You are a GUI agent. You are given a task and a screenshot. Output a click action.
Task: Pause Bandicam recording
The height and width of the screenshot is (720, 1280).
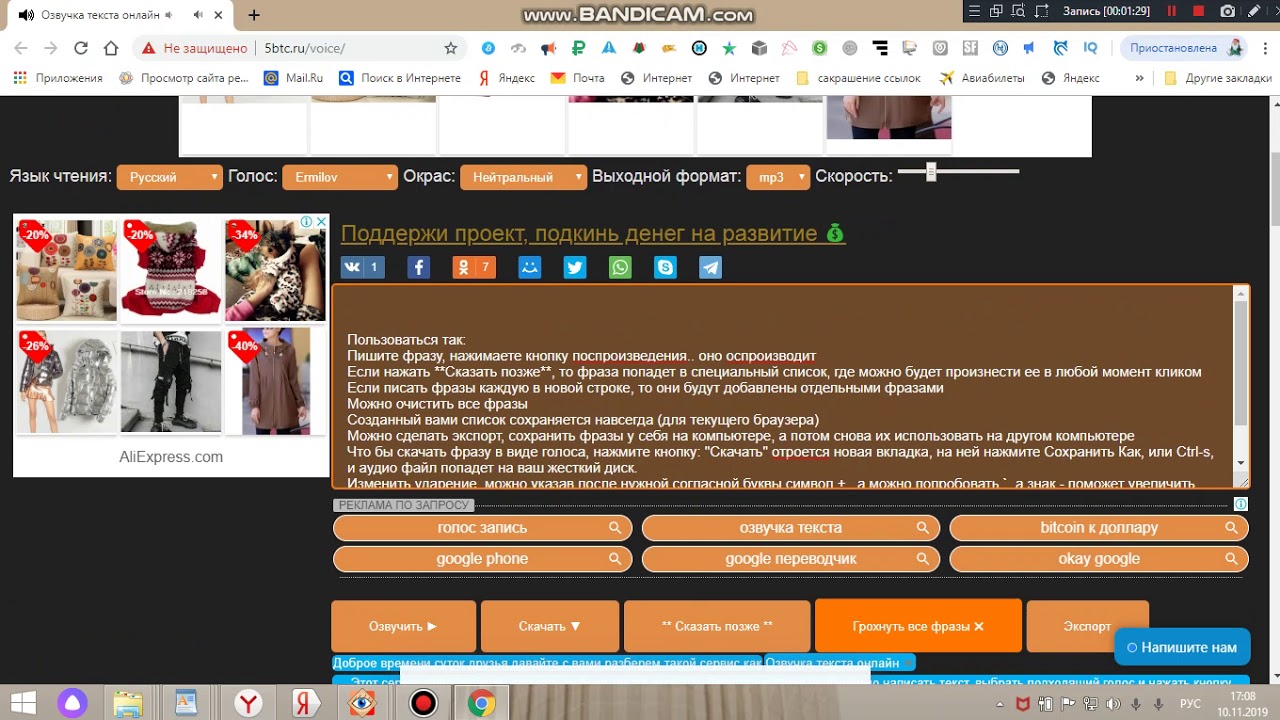(x=1172, y=11)
